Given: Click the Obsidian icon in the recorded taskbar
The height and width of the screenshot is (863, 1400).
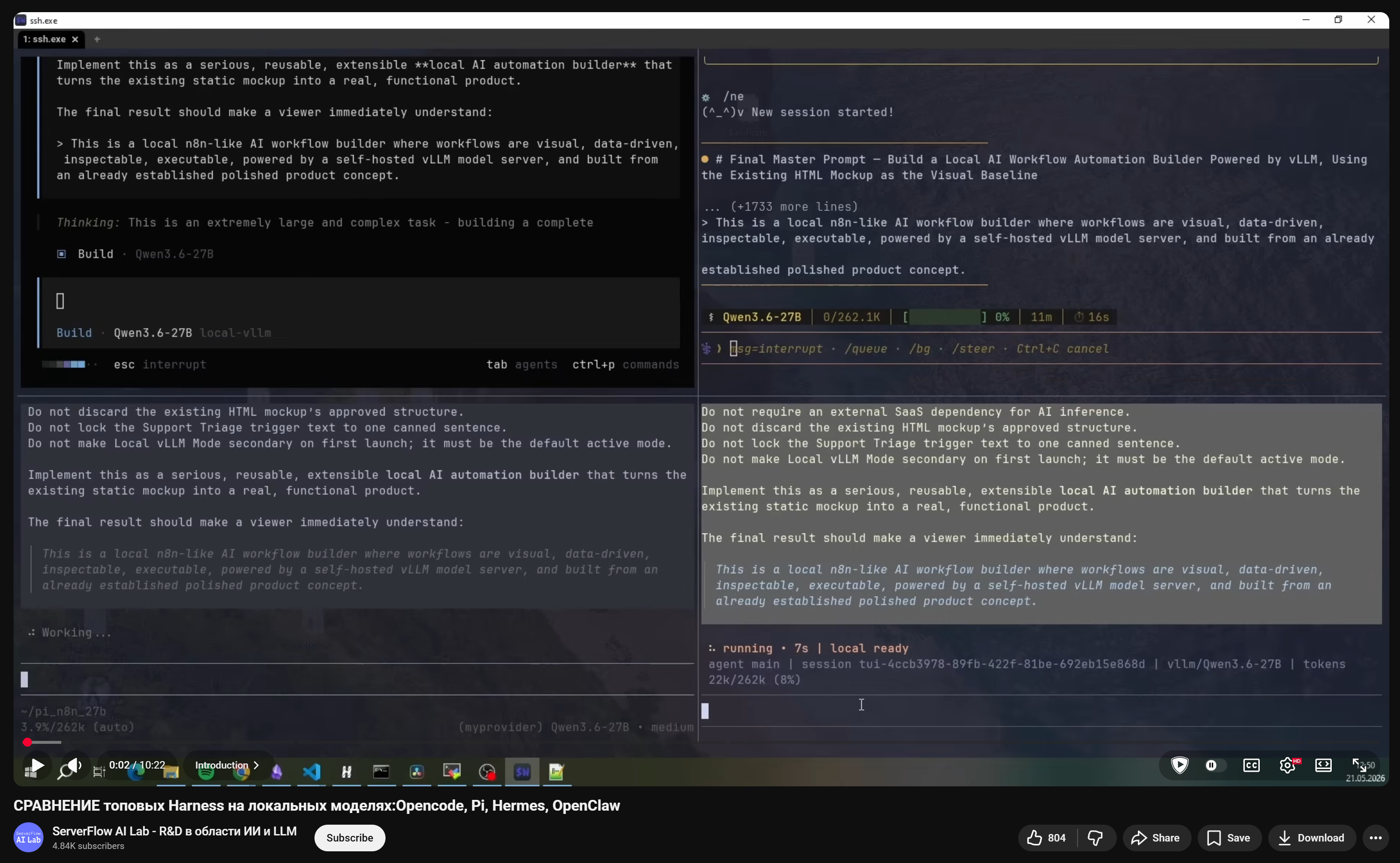Looking at the screenshot, I should [x=277, y=772].
